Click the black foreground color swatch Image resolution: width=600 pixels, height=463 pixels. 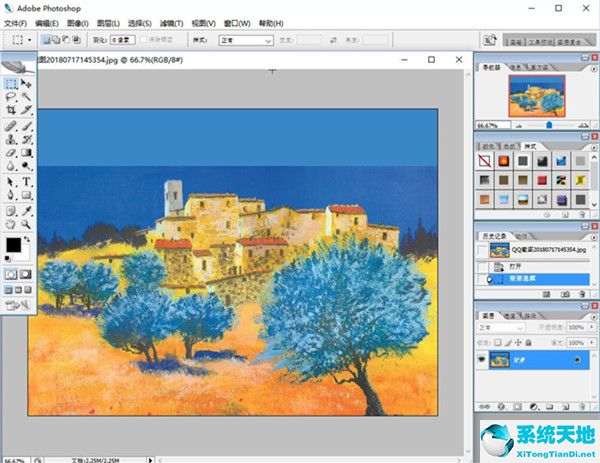point(13,245)
